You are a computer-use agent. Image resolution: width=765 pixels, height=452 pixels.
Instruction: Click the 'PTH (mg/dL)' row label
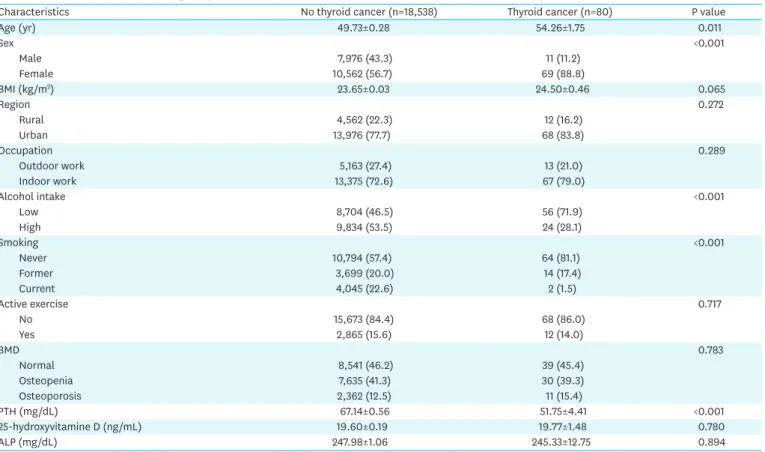pyautogui.click(x=29, y=411)
